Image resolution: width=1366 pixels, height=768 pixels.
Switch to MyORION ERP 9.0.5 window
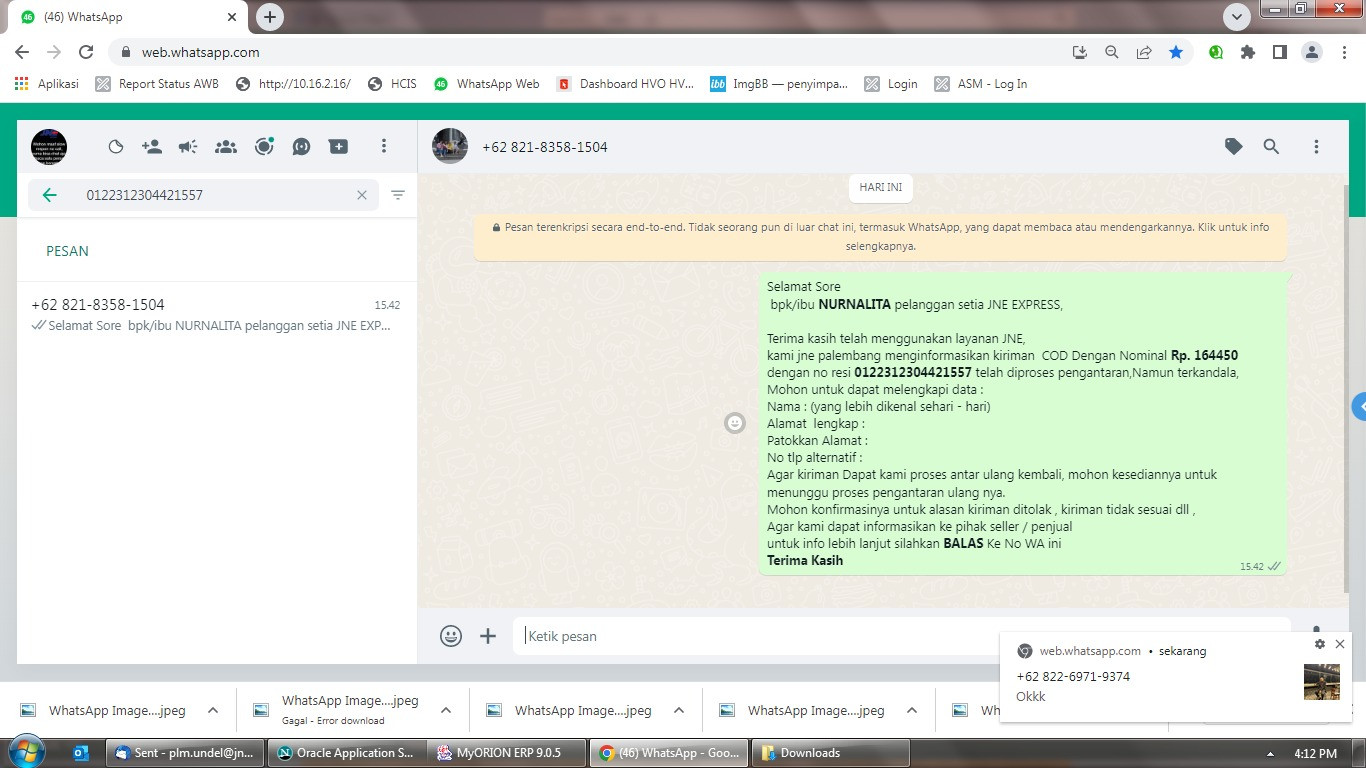pos(507,753)
